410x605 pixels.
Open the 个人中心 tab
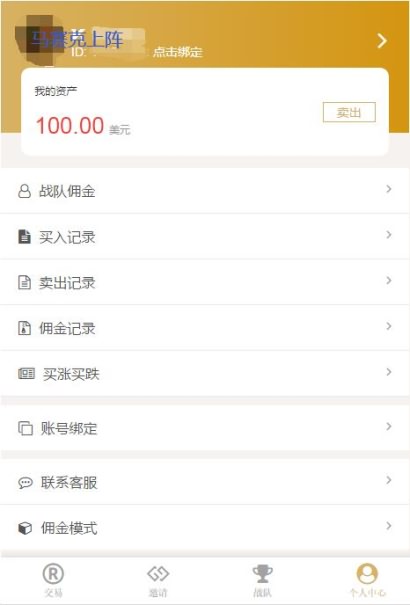point(367,580)
